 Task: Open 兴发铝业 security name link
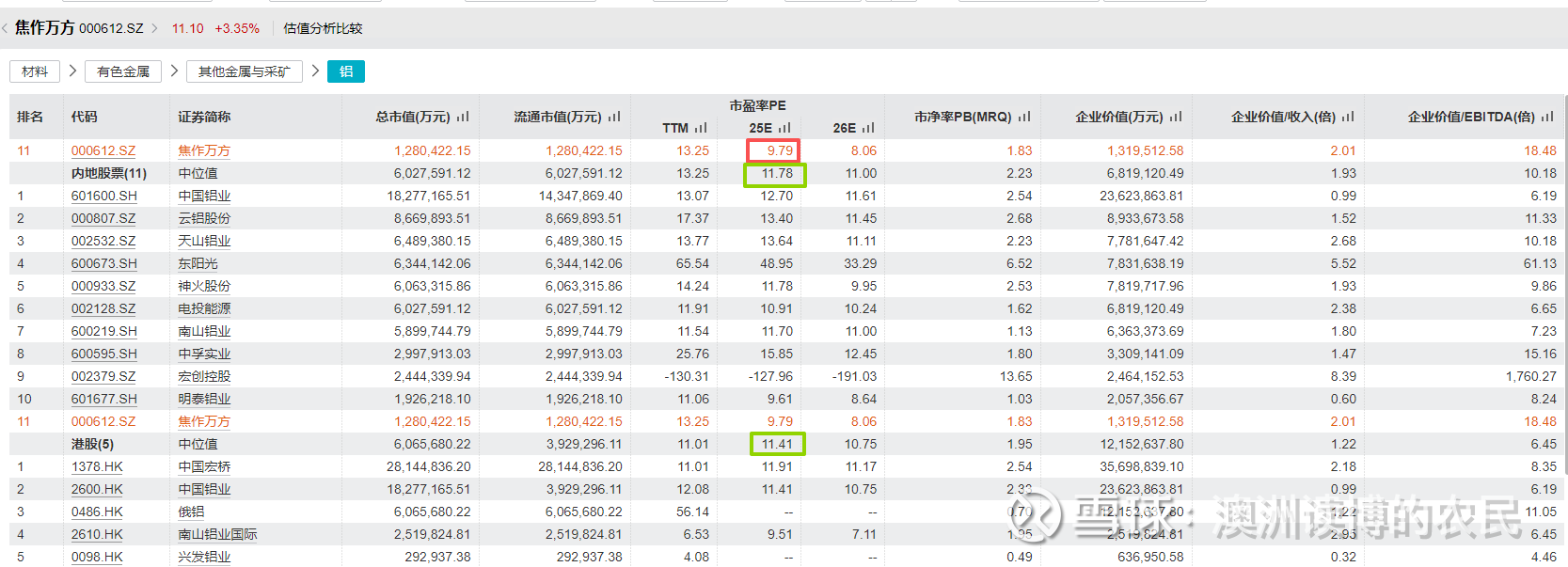pos(204,557)
